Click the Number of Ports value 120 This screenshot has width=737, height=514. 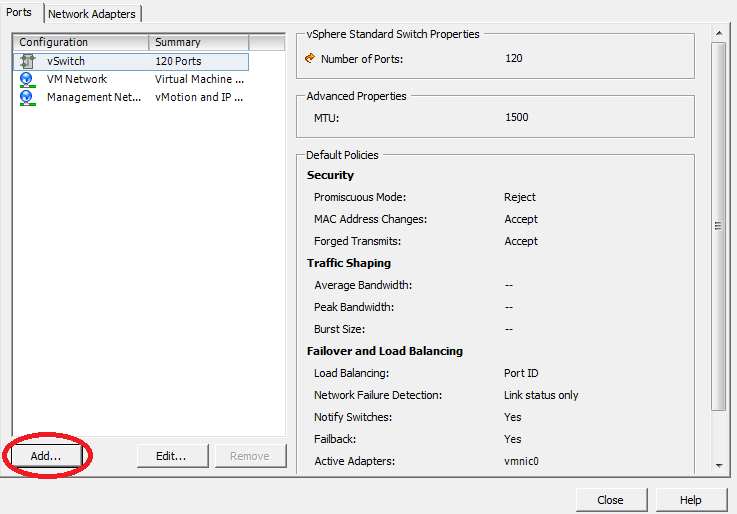tap(514, 58)
